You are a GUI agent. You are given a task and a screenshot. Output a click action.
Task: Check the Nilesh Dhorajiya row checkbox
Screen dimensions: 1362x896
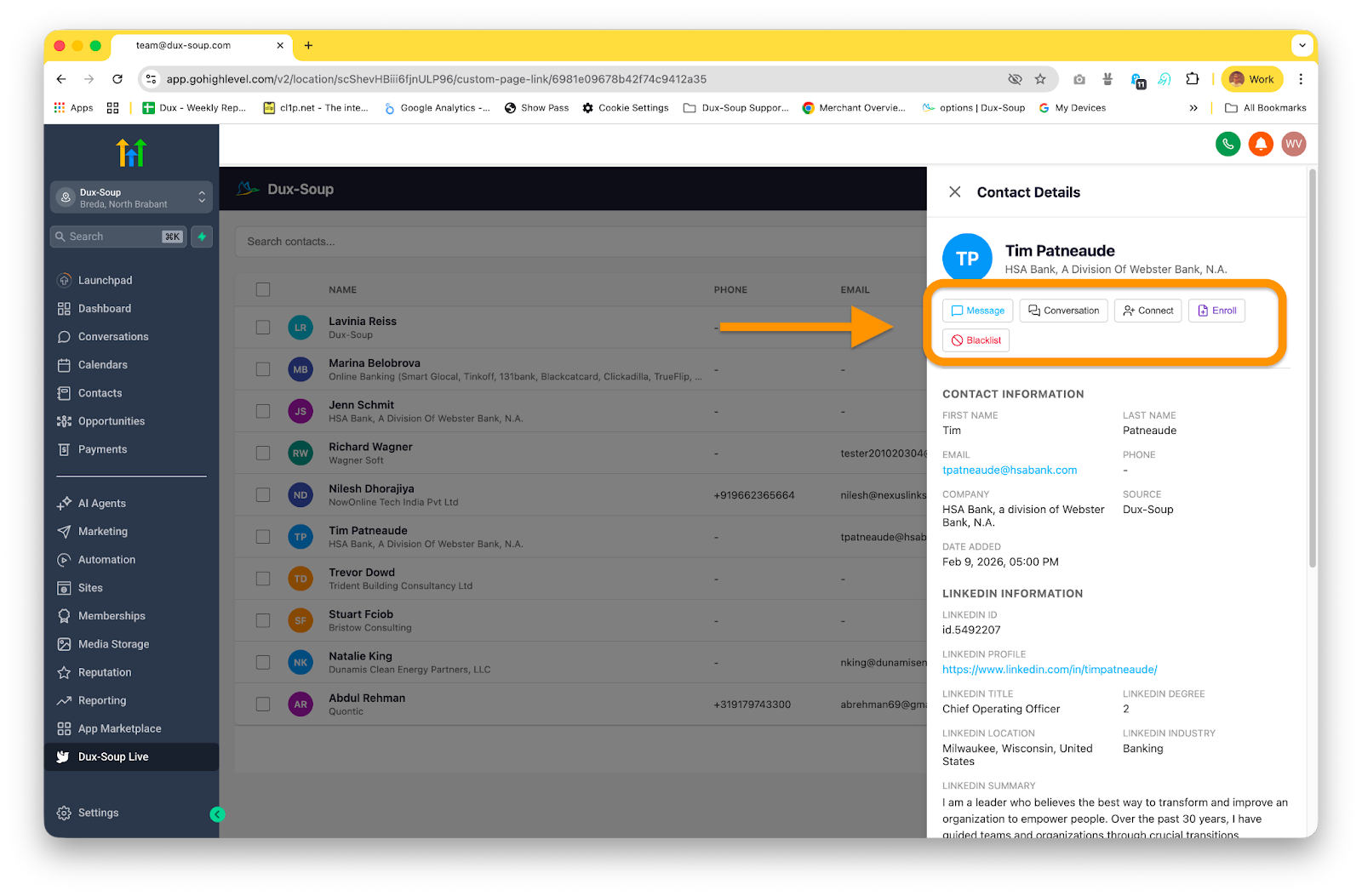click(x=263, y=494)
